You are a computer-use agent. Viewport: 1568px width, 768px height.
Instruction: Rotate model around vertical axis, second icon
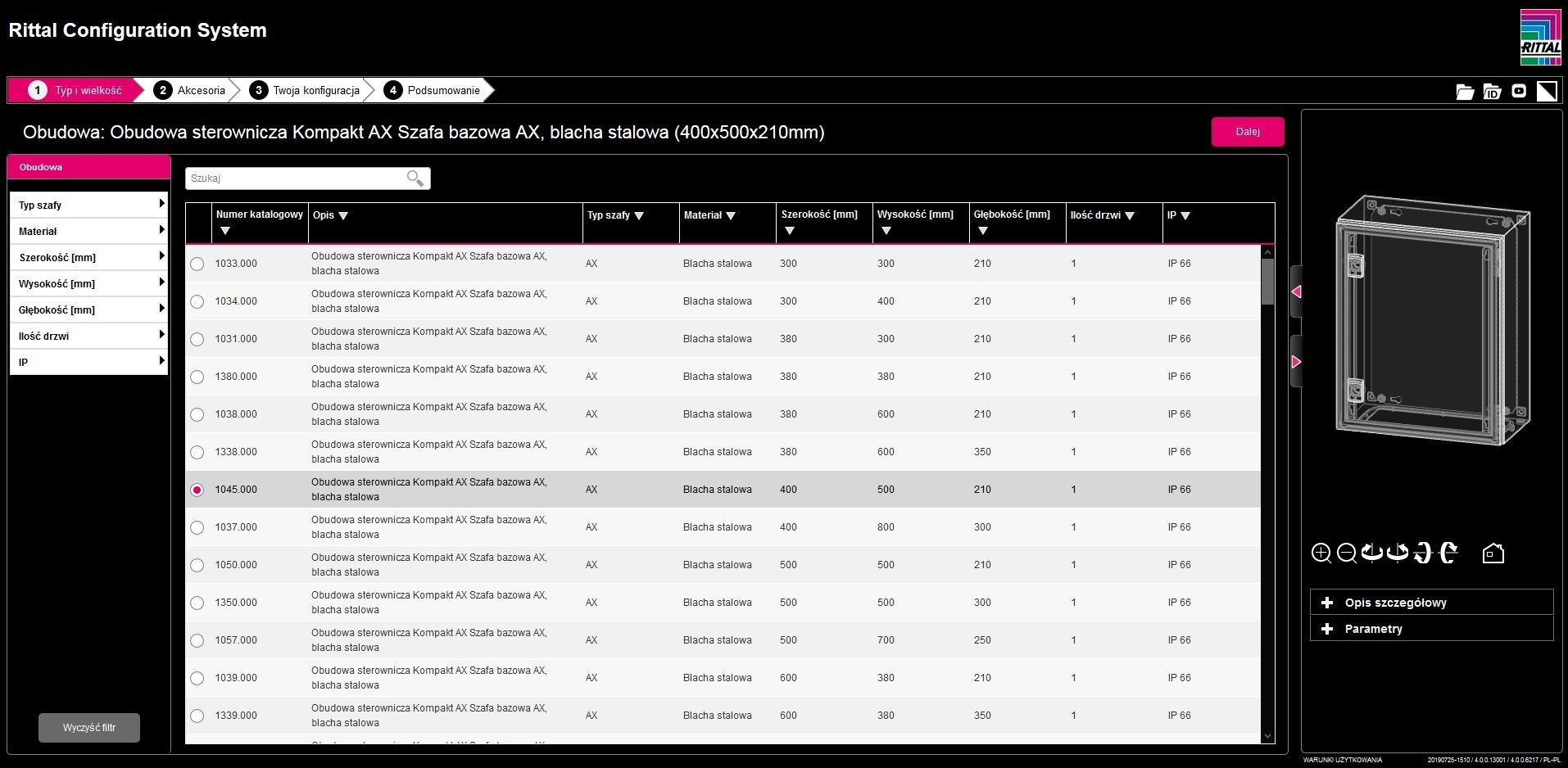[1398, 553]
